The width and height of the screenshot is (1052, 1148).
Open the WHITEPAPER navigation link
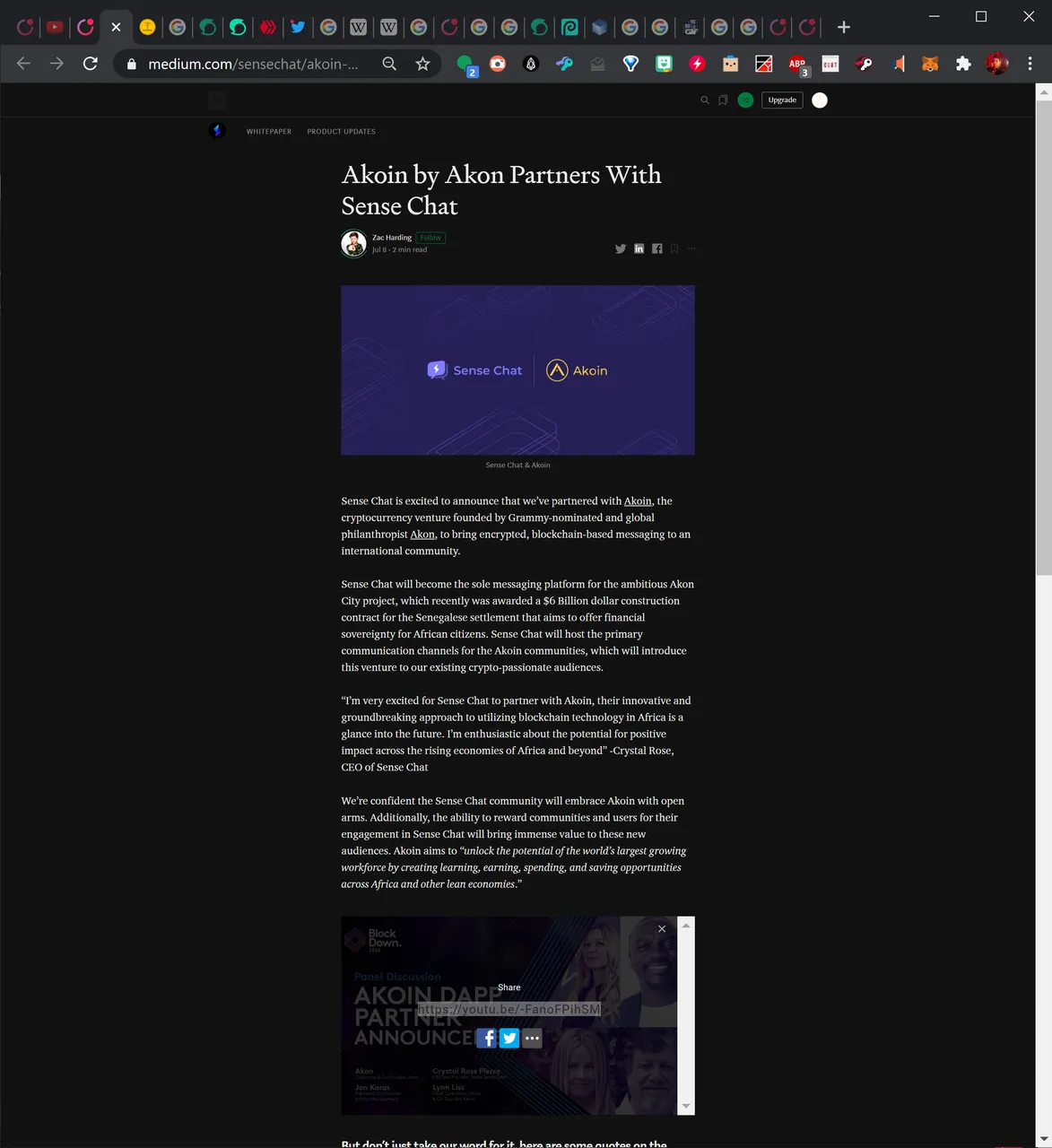[269, 132]
